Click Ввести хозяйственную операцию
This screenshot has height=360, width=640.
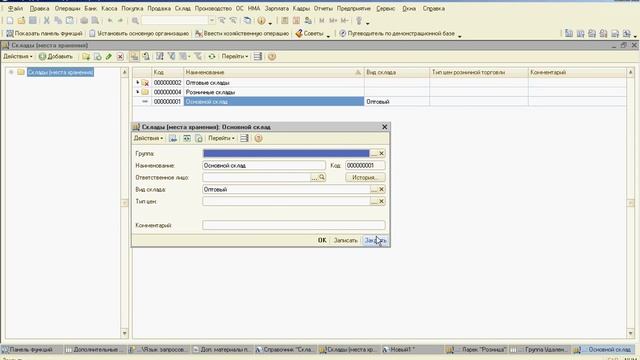tap(242, 33)
